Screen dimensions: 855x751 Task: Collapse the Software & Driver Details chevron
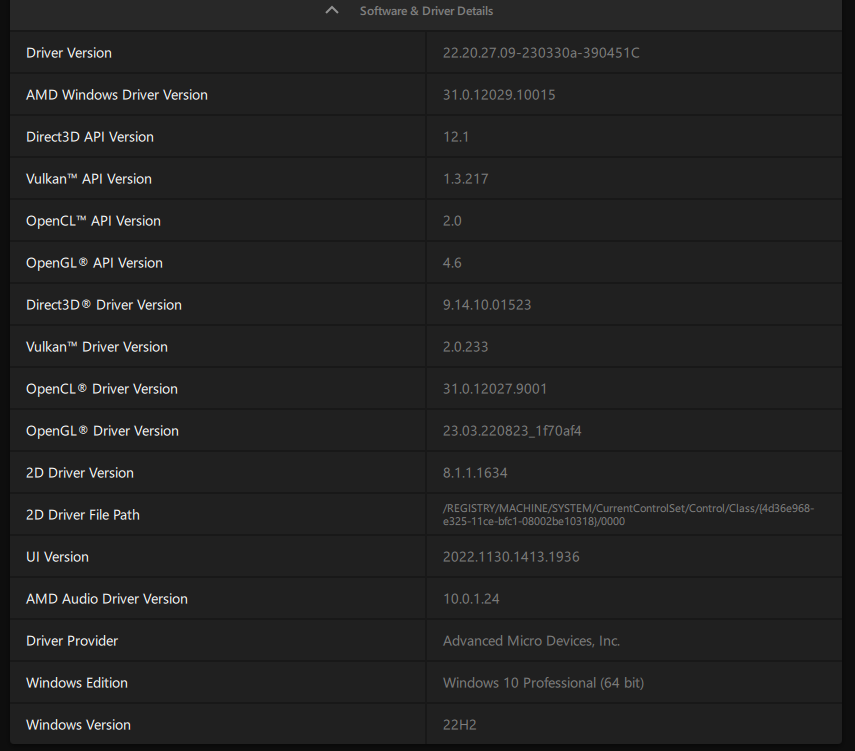point(332,11)
